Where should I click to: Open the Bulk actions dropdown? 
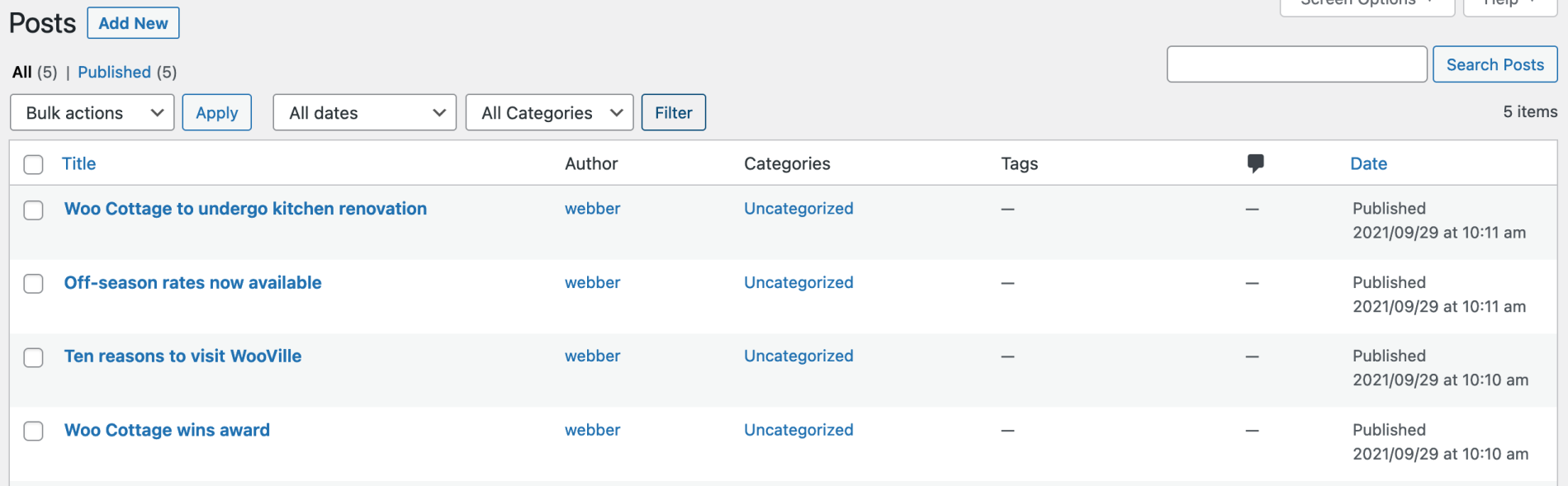click(92, 112)
